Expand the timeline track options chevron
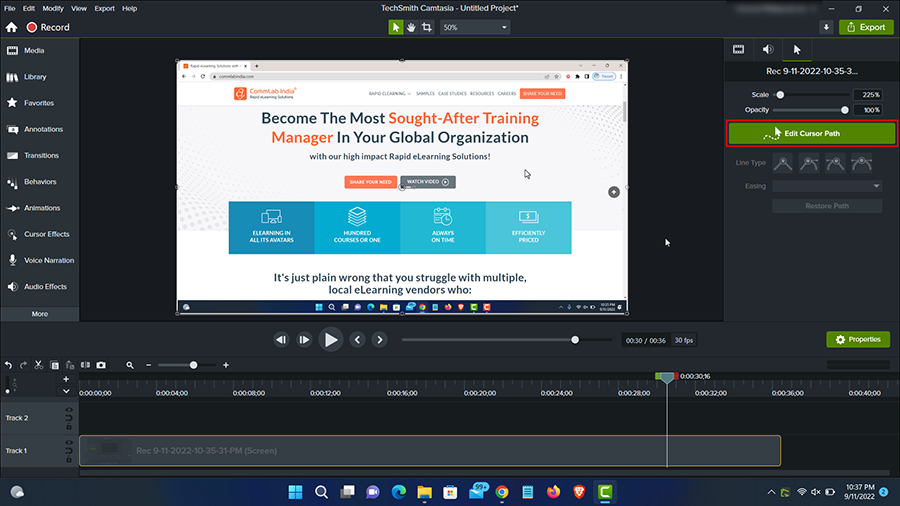The height and width of the screenshot is (506, 900). tap(66, 391)
